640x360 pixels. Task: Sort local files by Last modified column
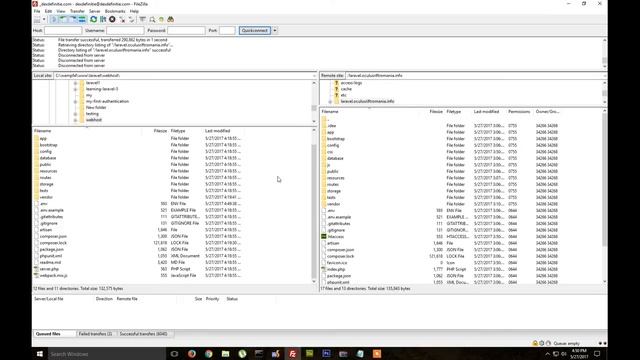[218, 131]
